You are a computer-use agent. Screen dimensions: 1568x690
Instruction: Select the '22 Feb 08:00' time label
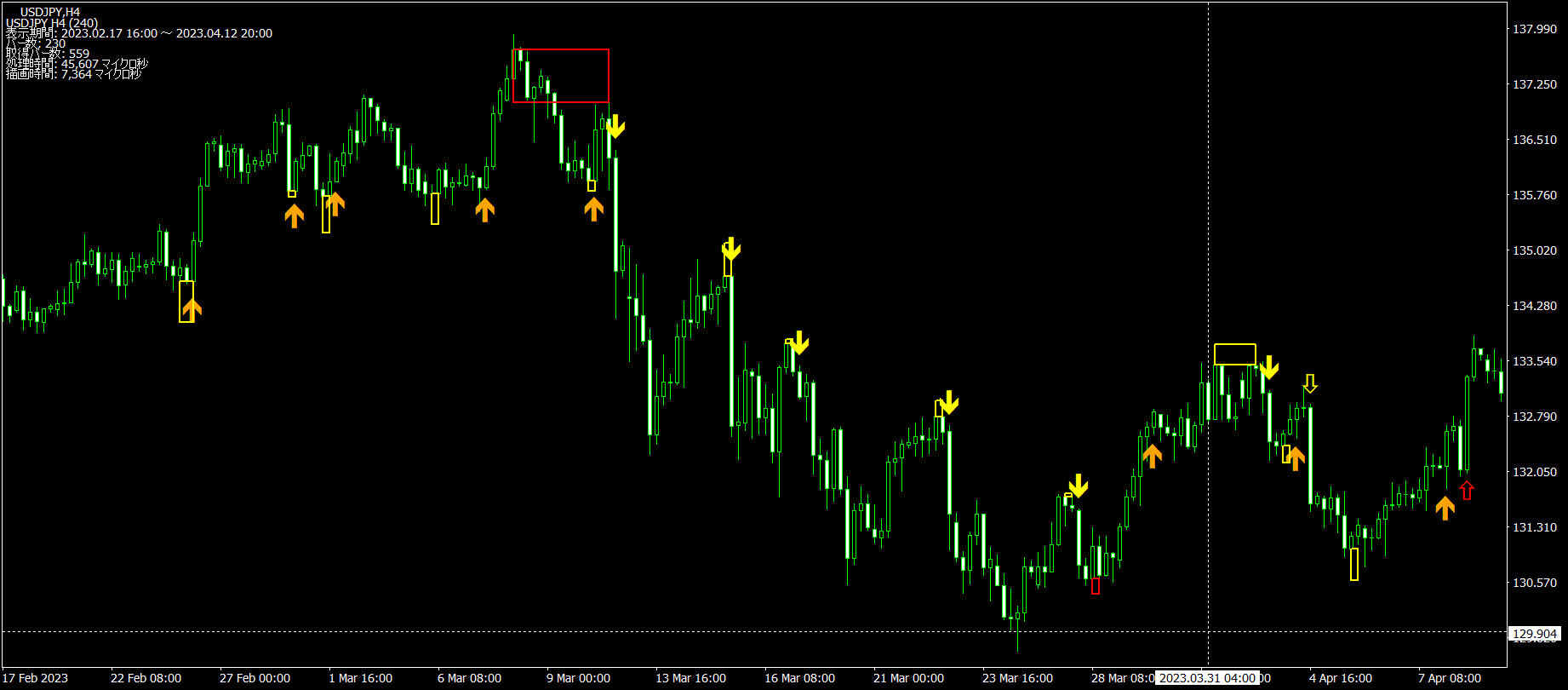point(146,678)
